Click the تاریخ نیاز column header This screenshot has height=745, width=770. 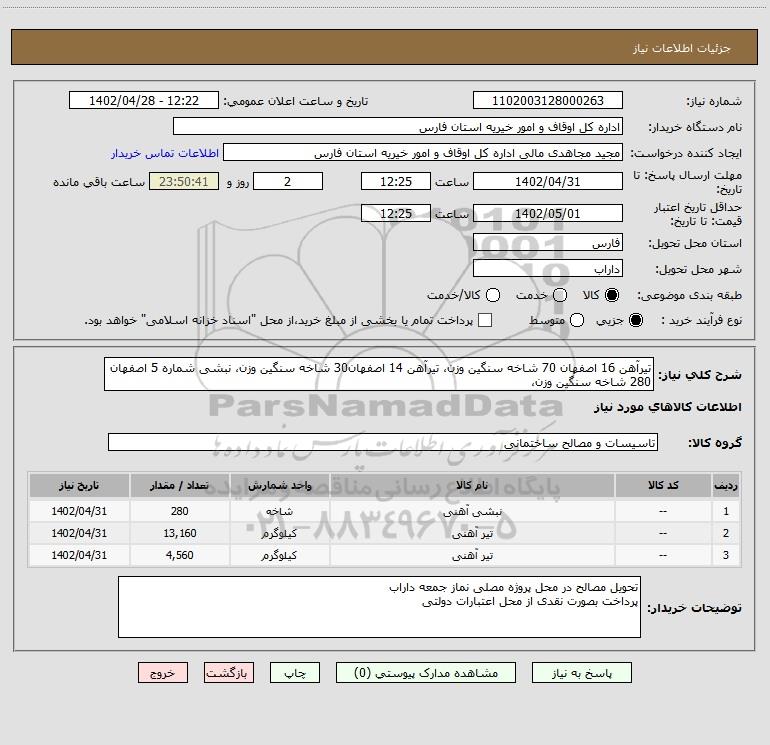point(79,485)
